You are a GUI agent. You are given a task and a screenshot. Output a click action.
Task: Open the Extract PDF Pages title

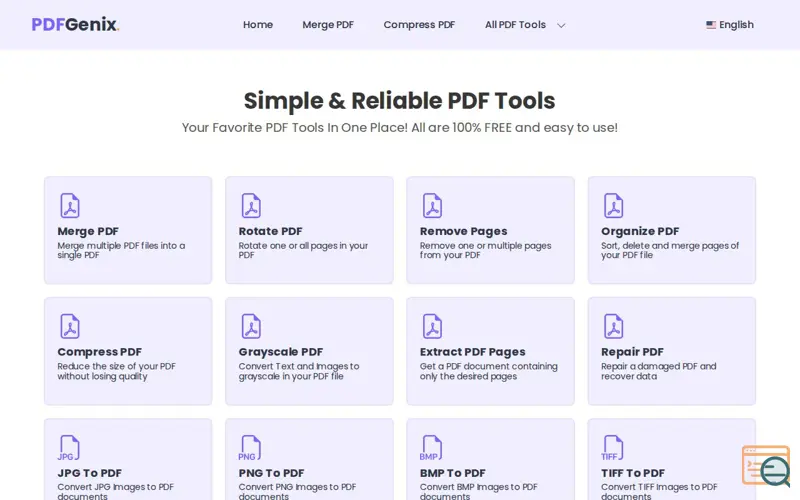coord(472,352)
